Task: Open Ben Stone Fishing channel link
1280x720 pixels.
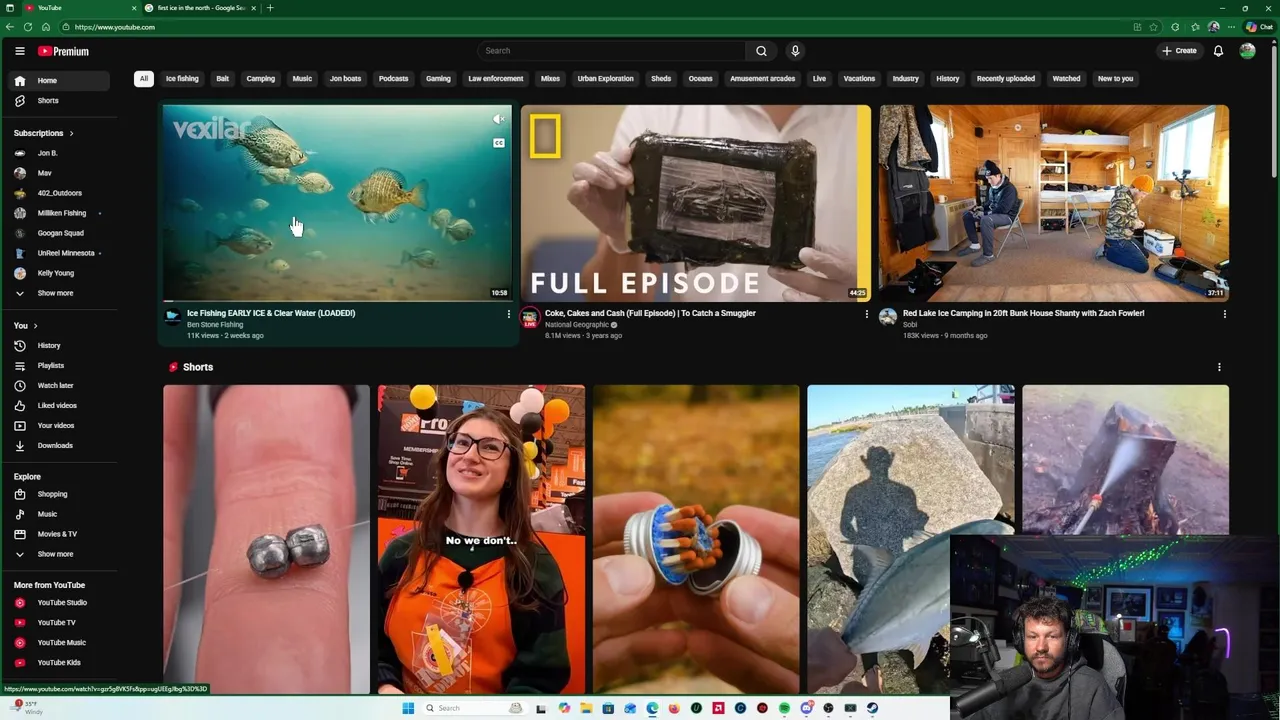Action: 215,325
